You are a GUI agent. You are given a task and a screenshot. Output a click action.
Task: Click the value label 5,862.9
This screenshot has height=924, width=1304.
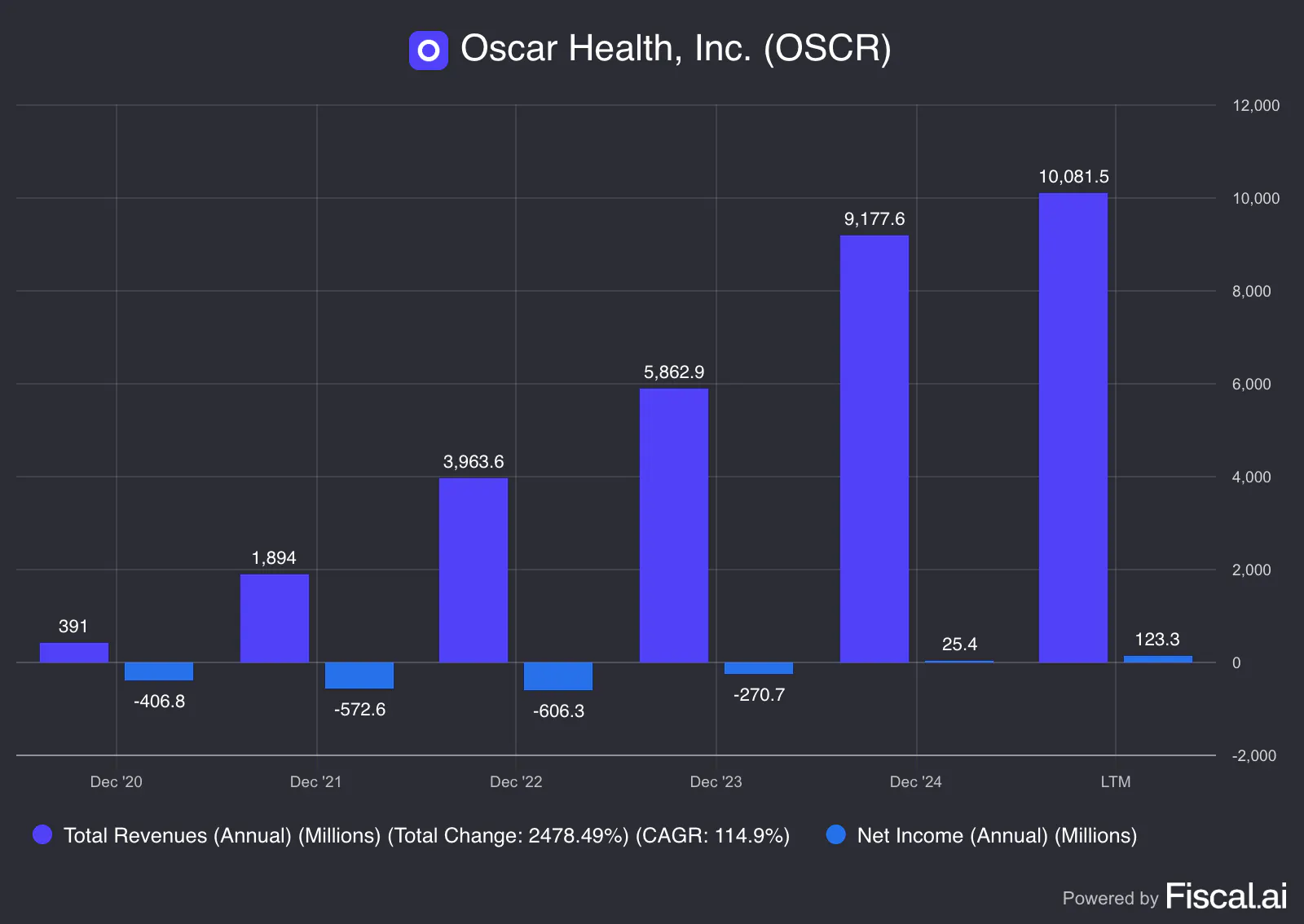[x=674, y=372]
